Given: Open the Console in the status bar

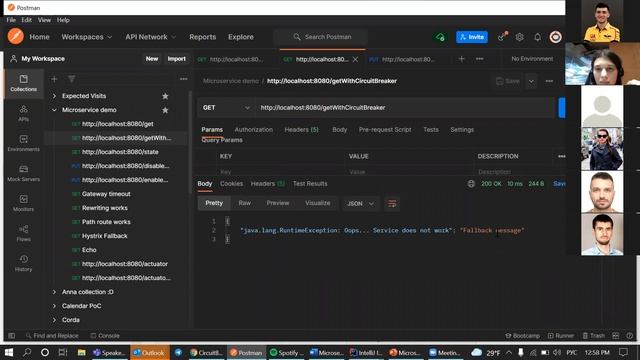Looking at the screenshot, I should tap(105, 336).
